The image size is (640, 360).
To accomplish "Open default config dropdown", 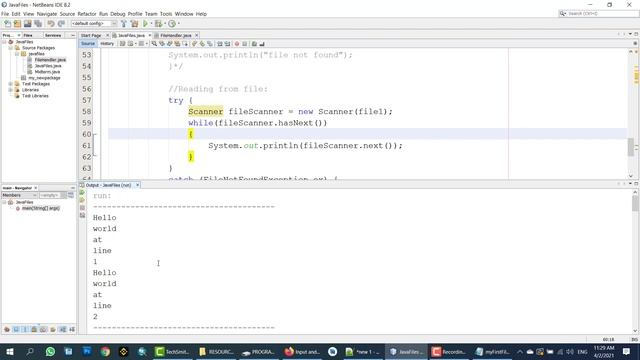I will click(94, 24).
